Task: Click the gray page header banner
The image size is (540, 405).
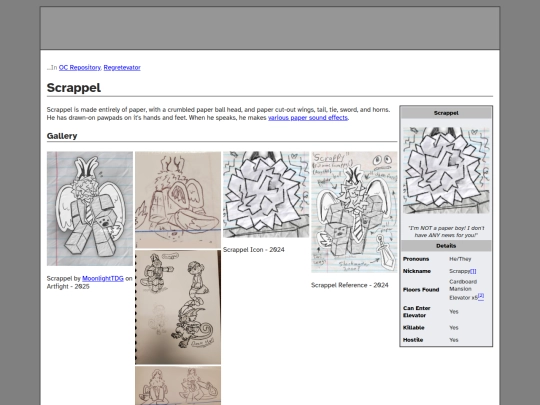Action: [x=270, y=28]
